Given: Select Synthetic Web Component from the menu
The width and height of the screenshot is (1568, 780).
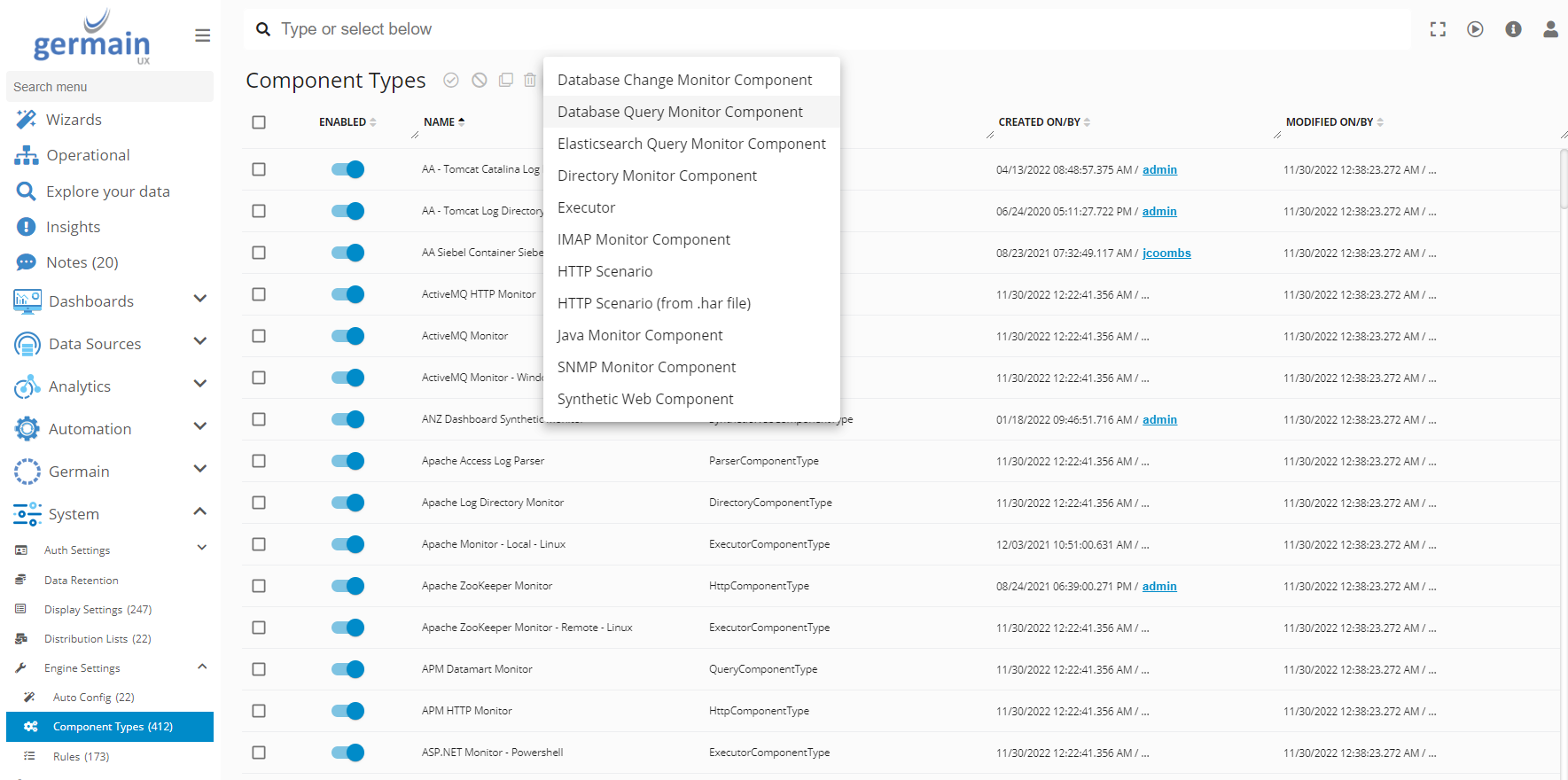Looking at the screenshot, I should [645, 399].
